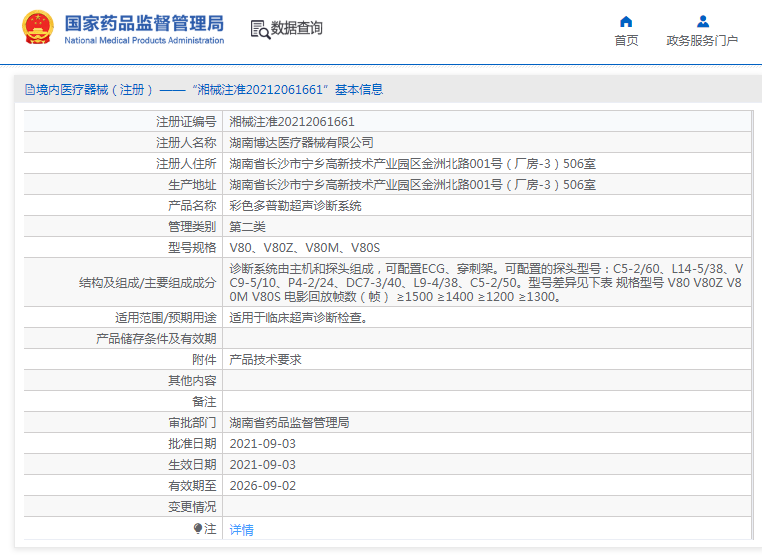Screen dimensions: 762x555
Task: Click the 生效日期 row label
Action: (192, 465)
